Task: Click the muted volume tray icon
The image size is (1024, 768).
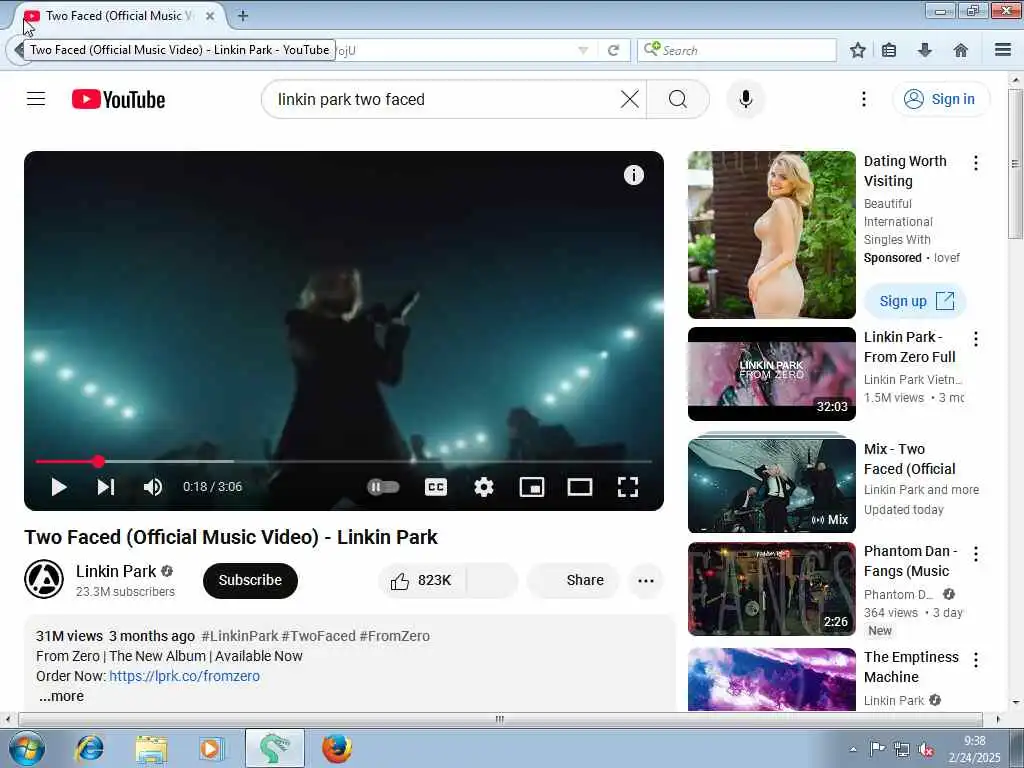Action: coord(926,750)
